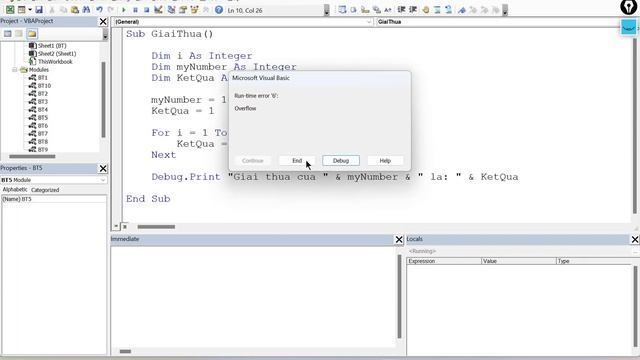The height and width of the screenshot is (360, 640).
Task: Select module BT2 in project tree
Action: (42, 93)
